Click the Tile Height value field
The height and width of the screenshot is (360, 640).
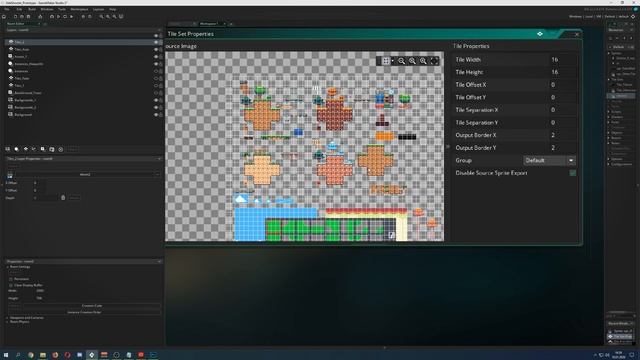[562, 72]
